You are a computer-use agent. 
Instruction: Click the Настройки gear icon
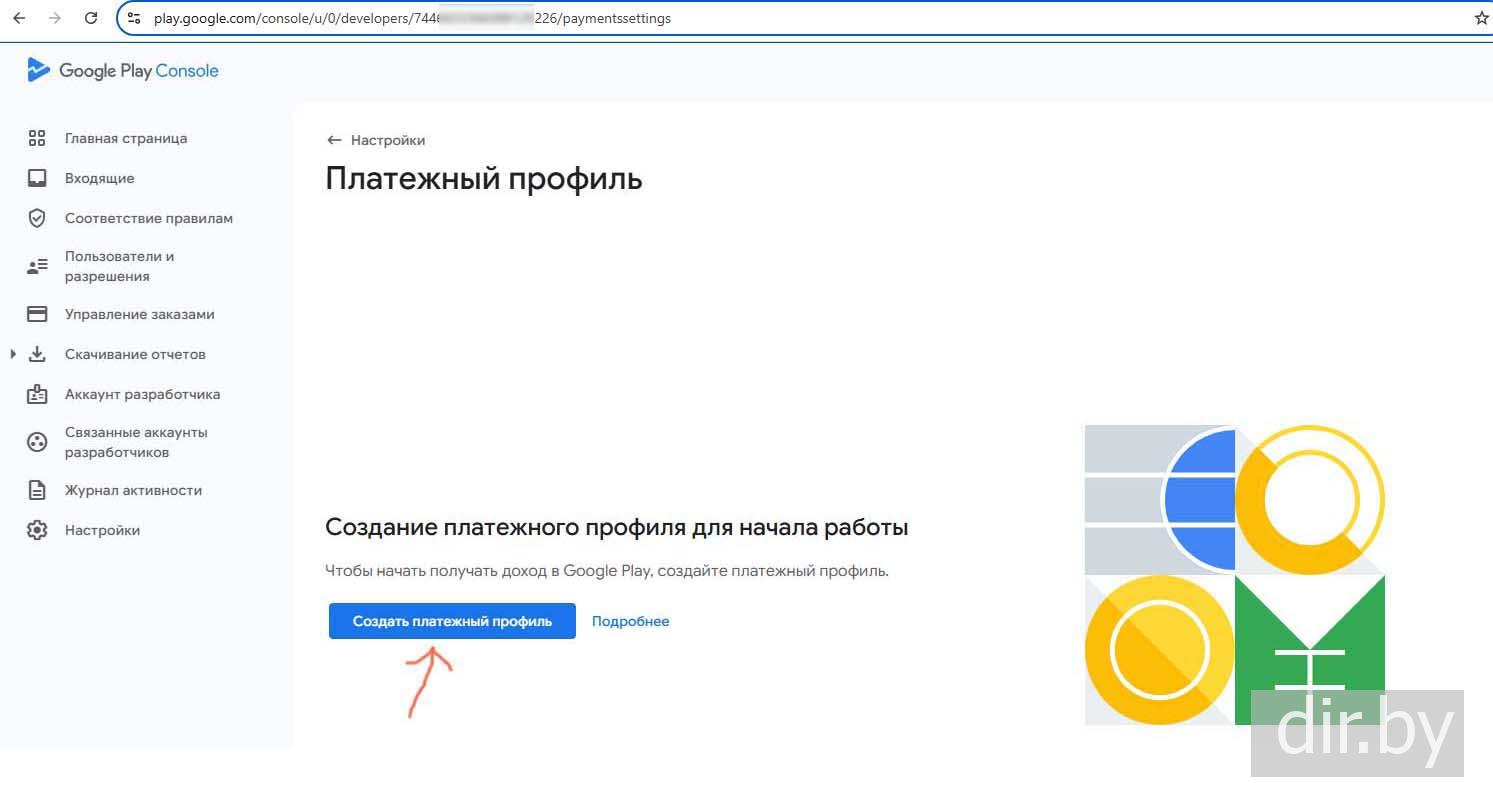pos(37,530)
